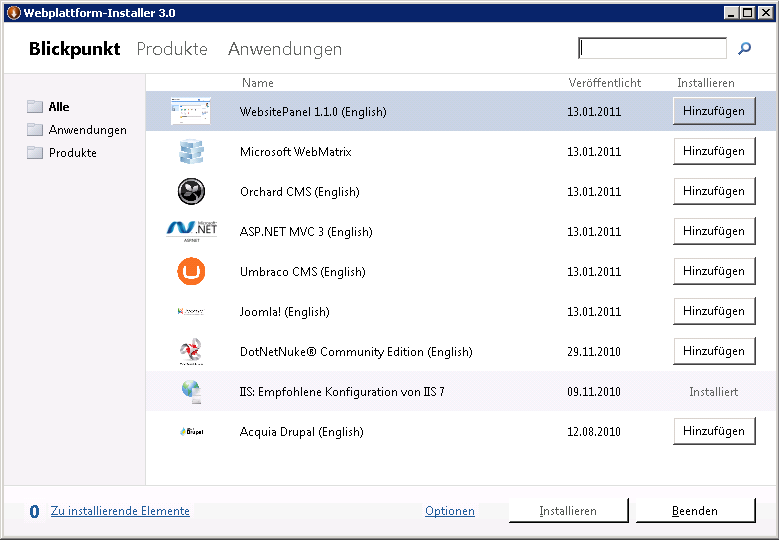Click the Orchard CMS logo icon
Image resolution: width=779 pixels, height=540 pixels.
[x=191, y=191]
